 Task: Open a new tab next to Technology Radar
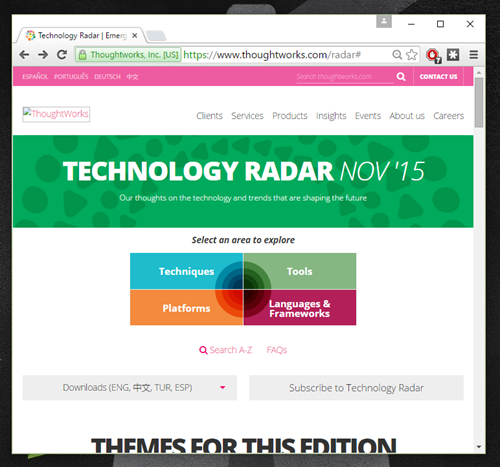(x=156, y=35)
